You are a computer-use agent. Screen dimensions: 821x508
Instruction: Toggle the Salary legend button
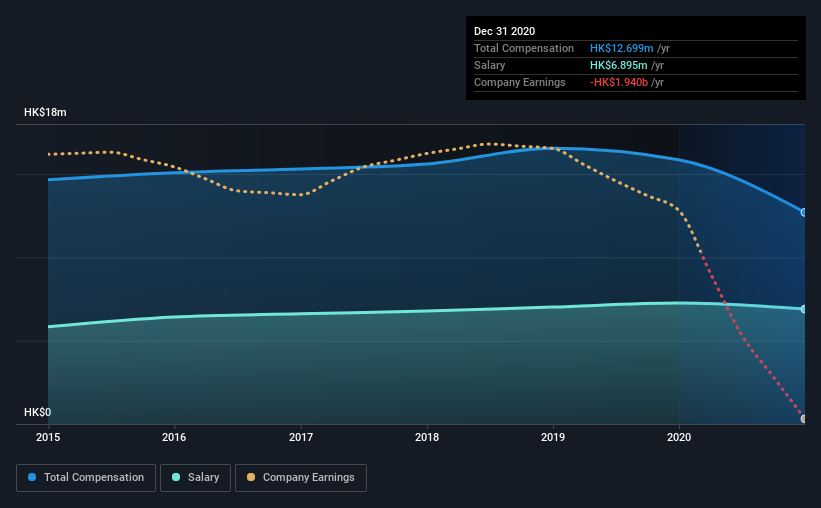[x=195, y=478]
